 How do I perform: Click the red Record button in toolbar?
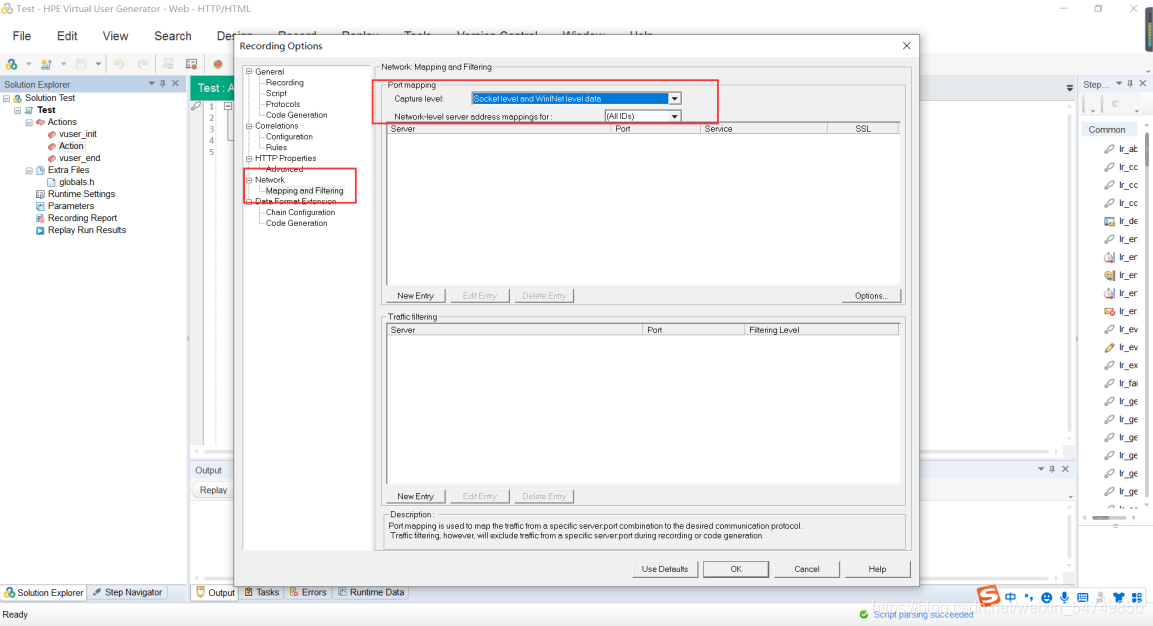[x=217, y=64]
